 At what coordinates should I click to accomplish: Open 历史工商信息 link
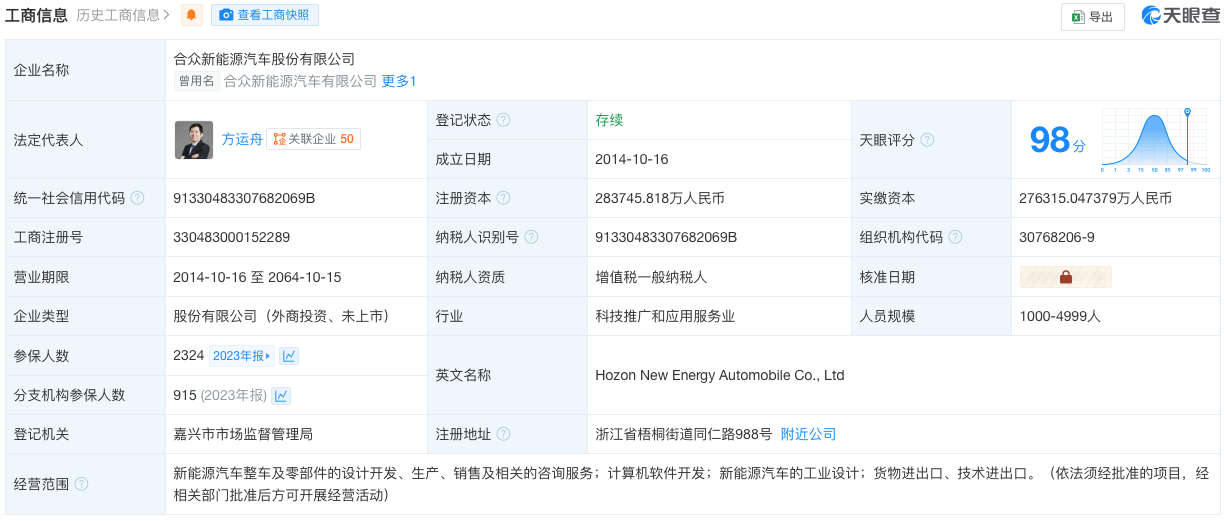point(123,15)
